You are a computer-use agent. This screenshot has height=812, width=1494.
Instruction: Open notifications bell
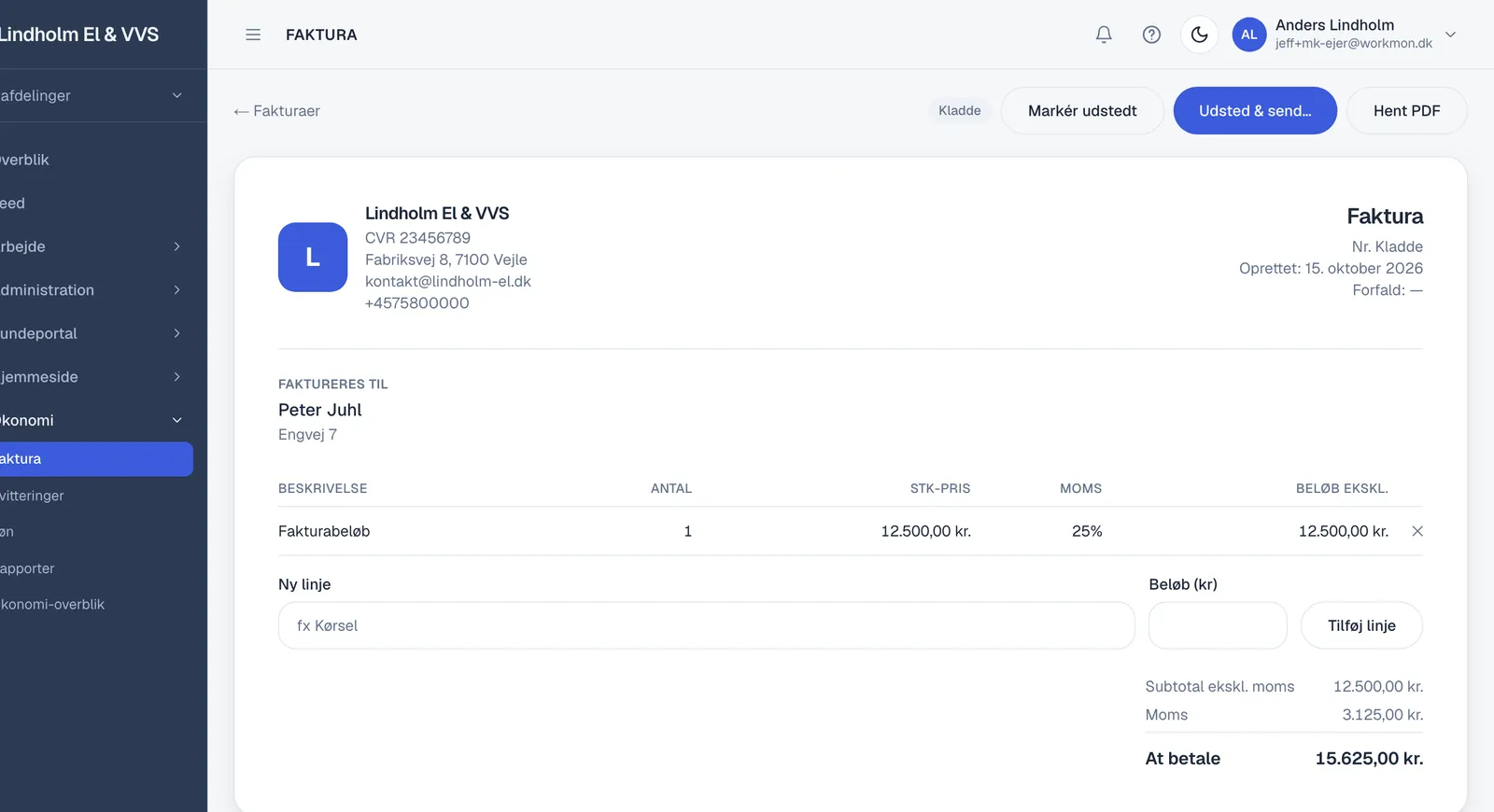point(1104,35)
